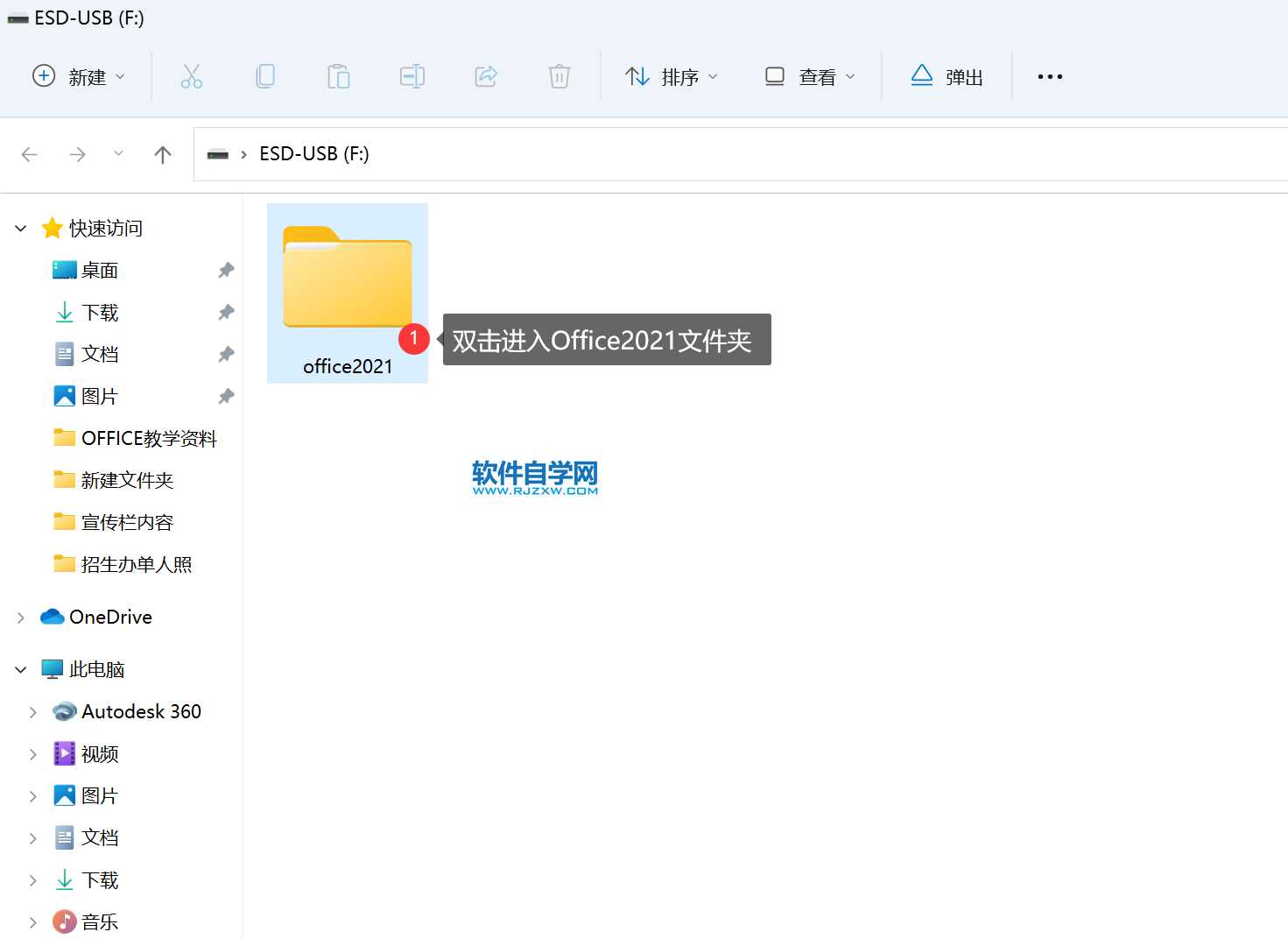This screenshot has height=939, width=1288.
Task: Click the 弹出 eject button
Action: pos(947,77)
